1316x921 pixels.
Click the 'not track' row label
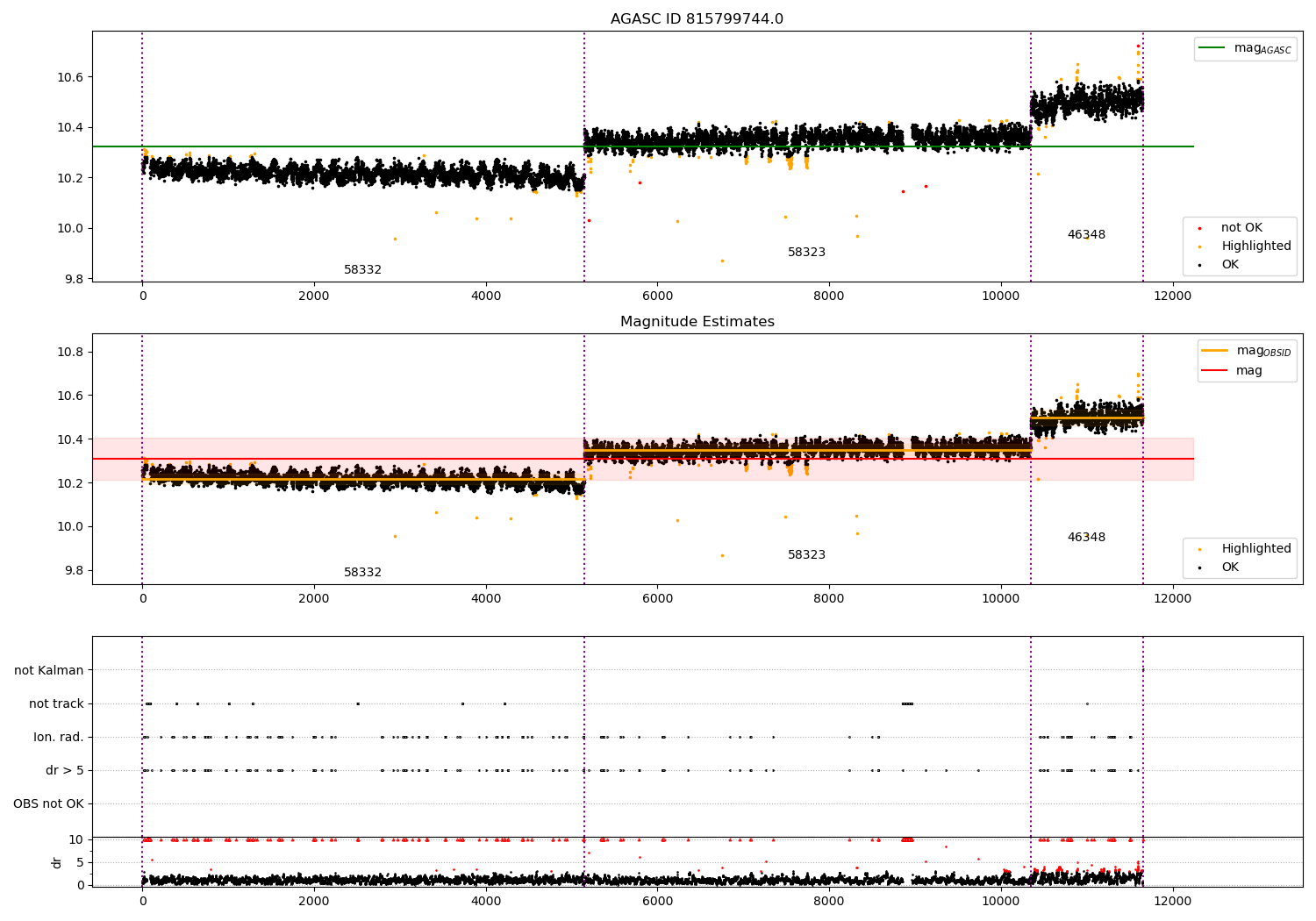point(56,703)
